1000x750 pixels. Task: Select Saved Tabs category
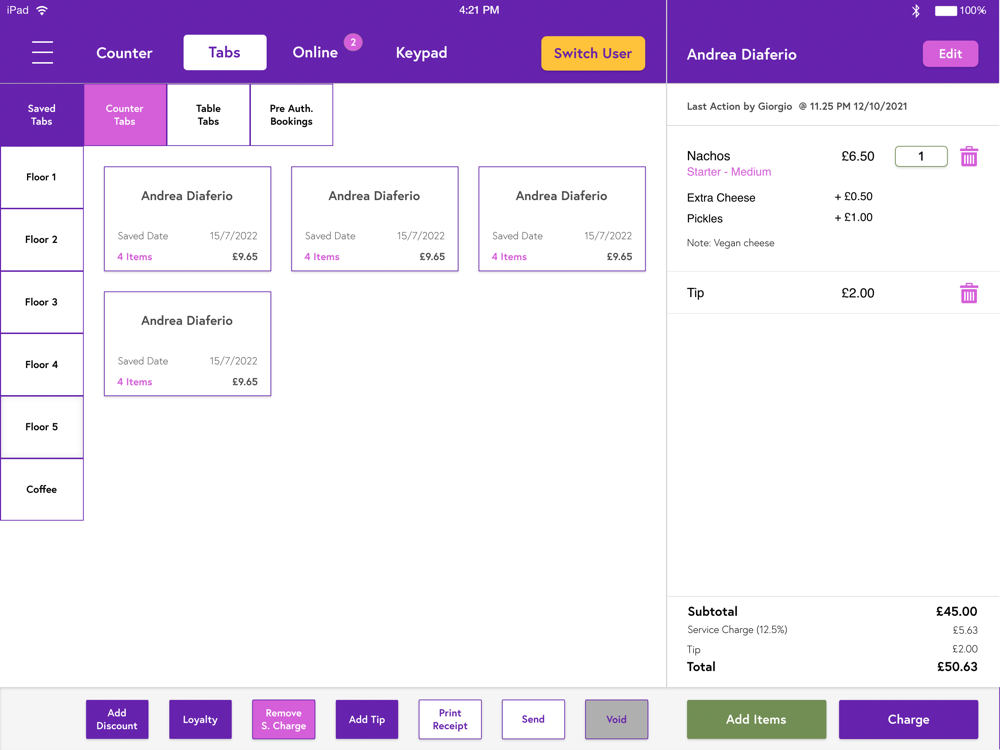point(41,115)
